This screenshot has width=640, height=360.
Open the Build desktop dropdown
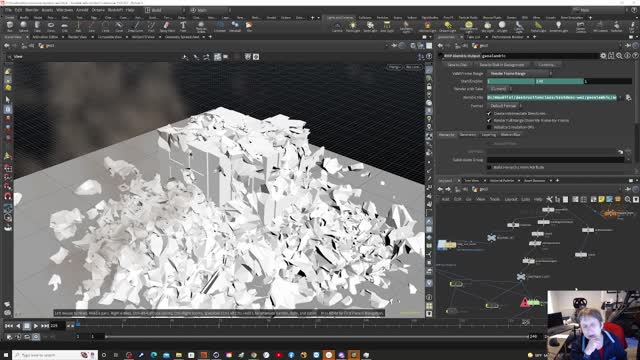point(164,10)
